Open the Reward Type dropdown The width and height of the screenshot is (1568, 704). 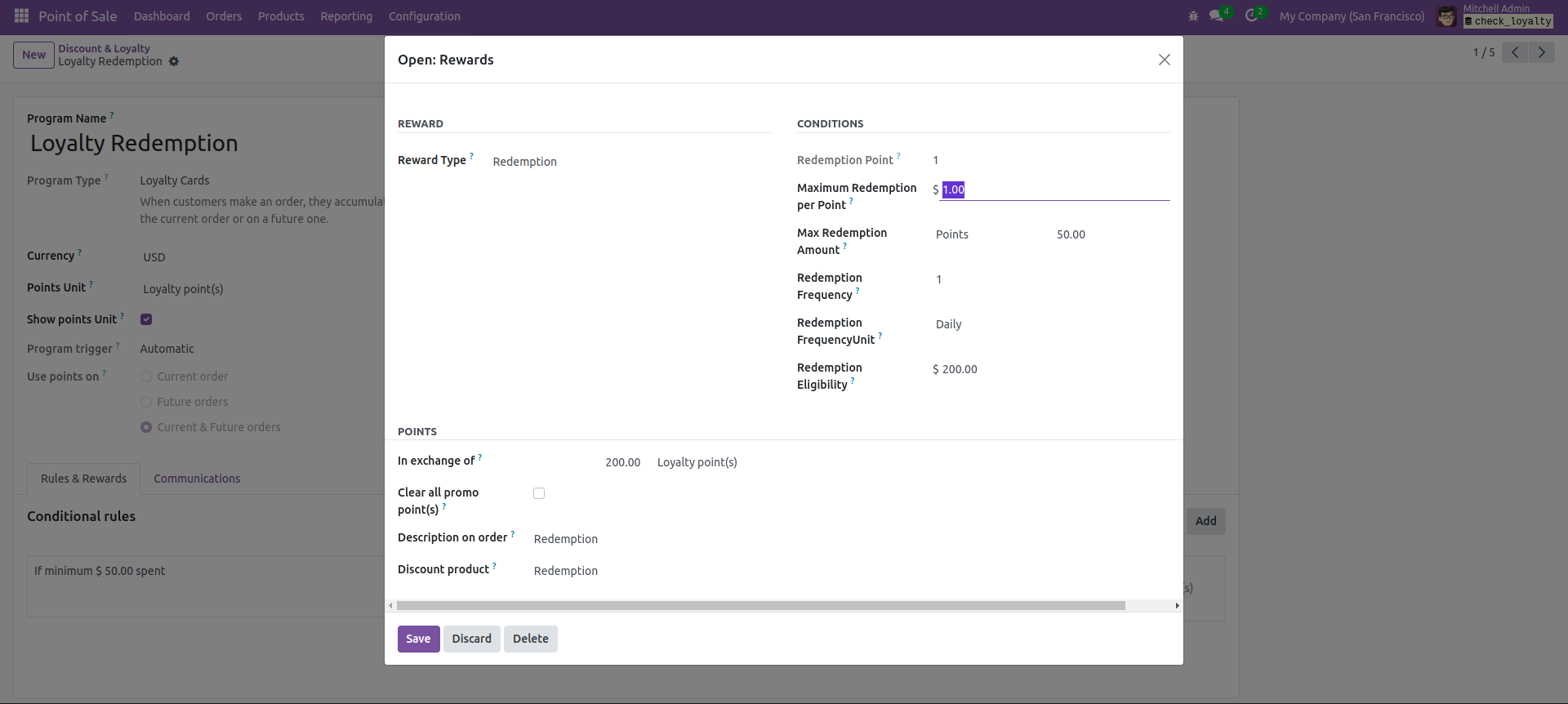(x=629, y=162)
